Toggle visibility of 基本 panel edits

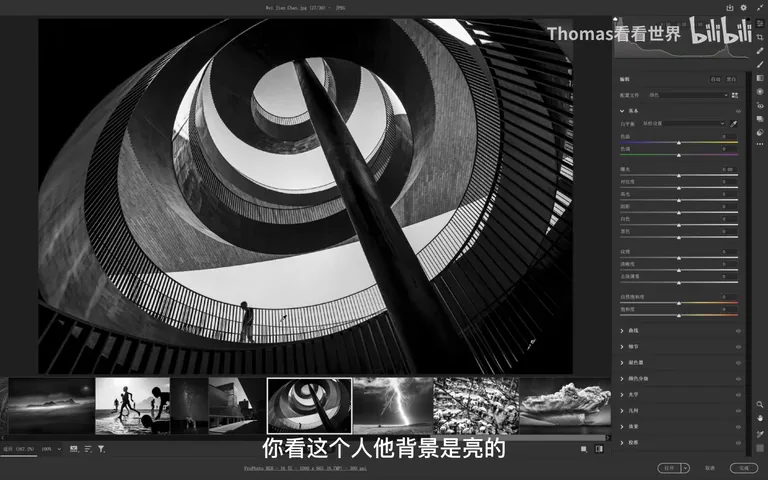[738, 111]
